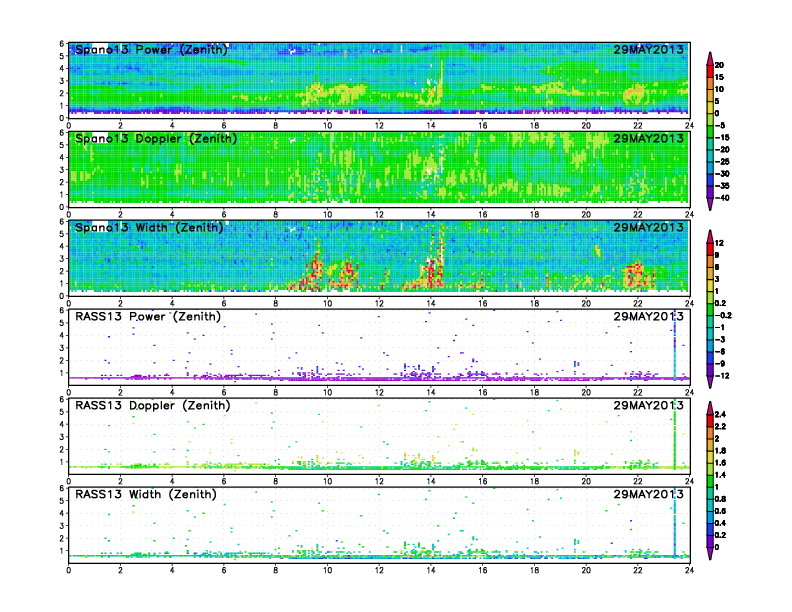Select the yellow segment of the bottom colorbar
Screen dimensions: 792x612
click(710, 457)
